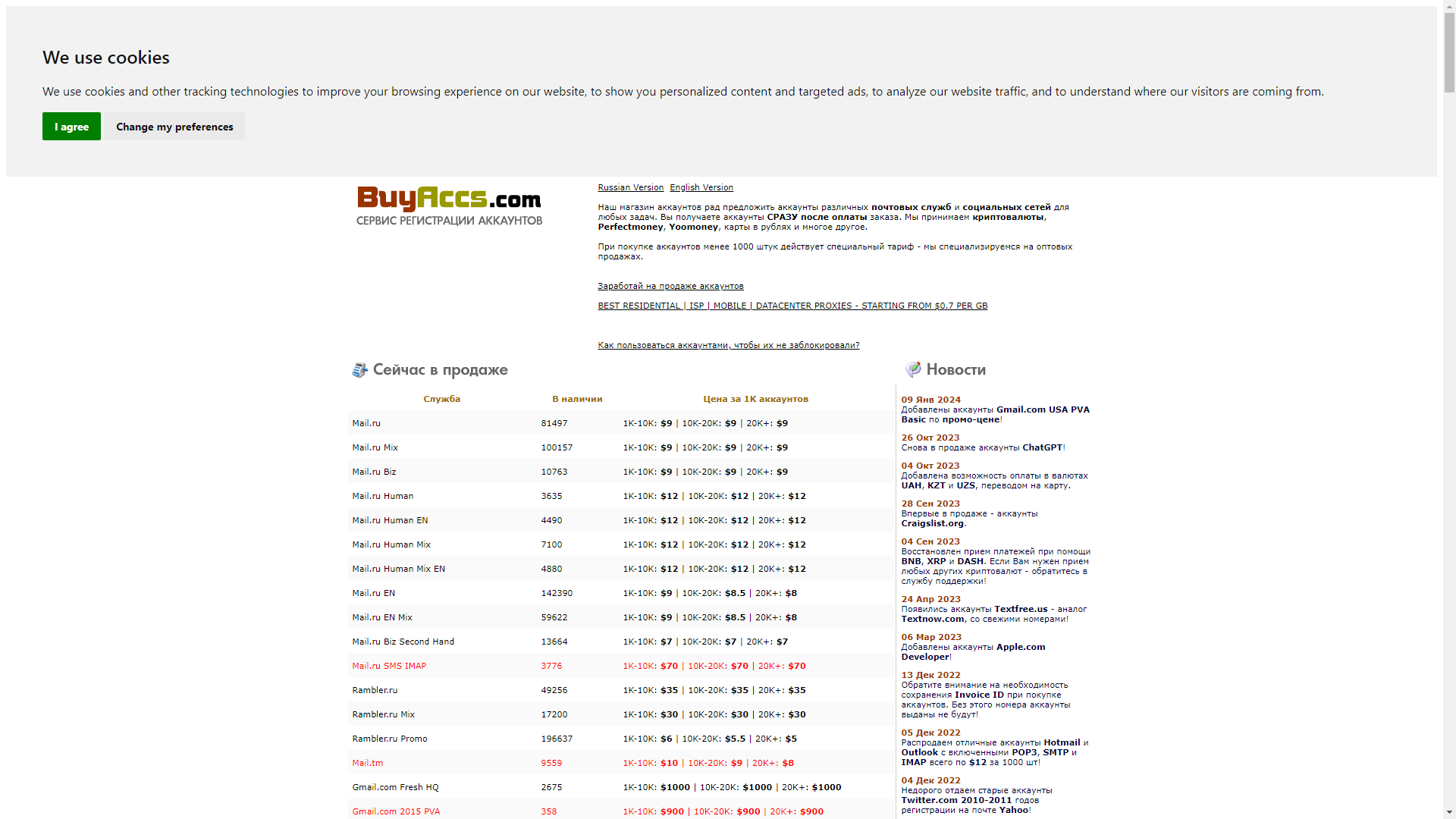Open the Rambler.ru account listing
The width and height of the screenshot is (1456, 819).
375,690
